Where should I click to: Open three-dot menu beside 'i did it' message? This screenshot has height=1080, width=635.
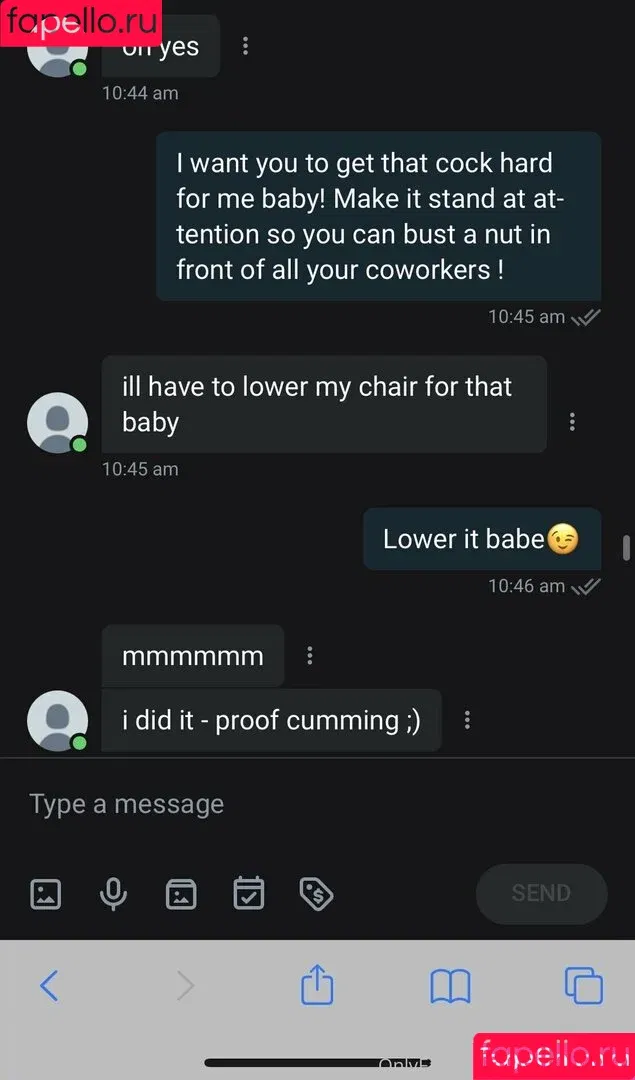coord(467,720)
